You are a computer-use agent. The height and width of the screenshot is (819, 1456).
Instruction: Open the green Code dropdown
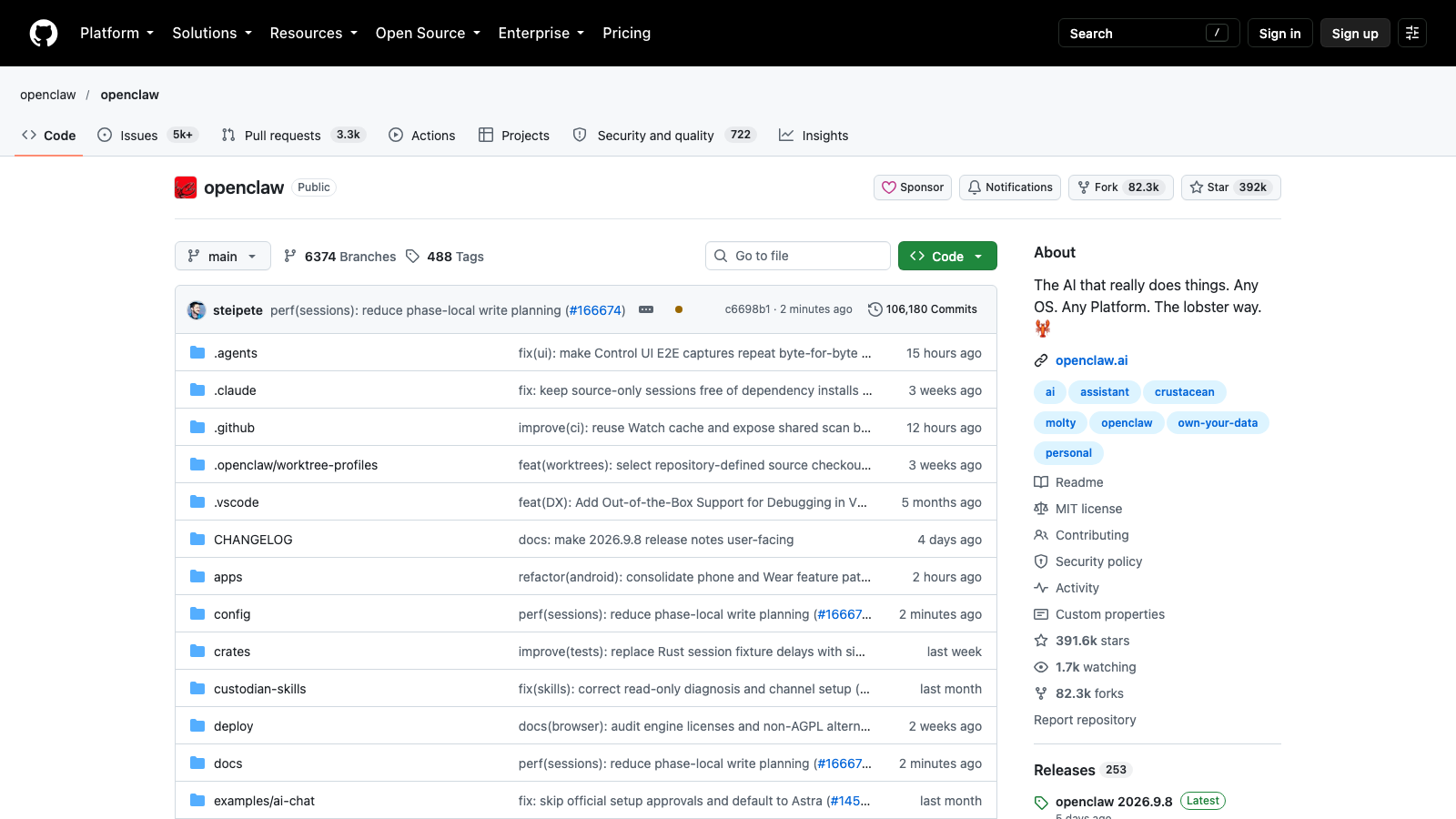pyautogui.click(x=947, y=256)
